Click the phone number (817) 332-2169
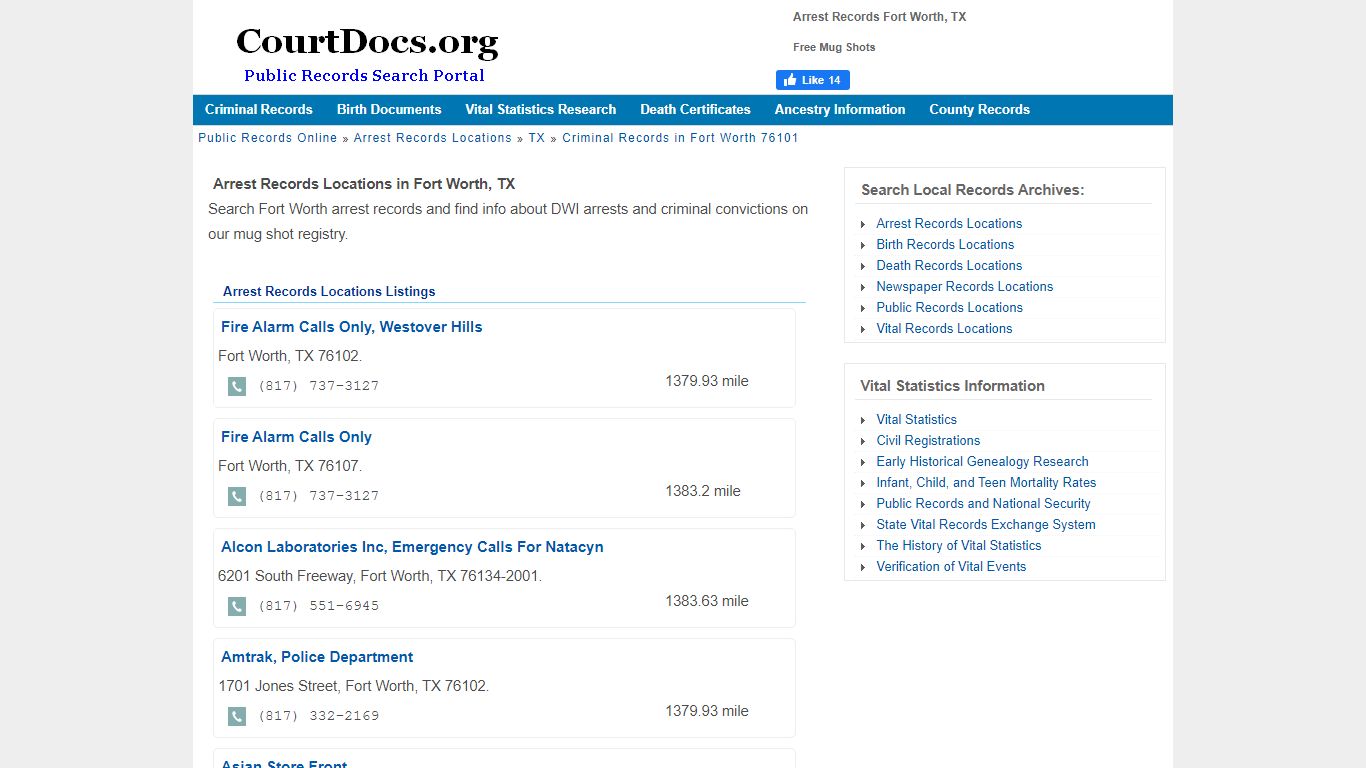1366x768 pixels. coord(319,716)
